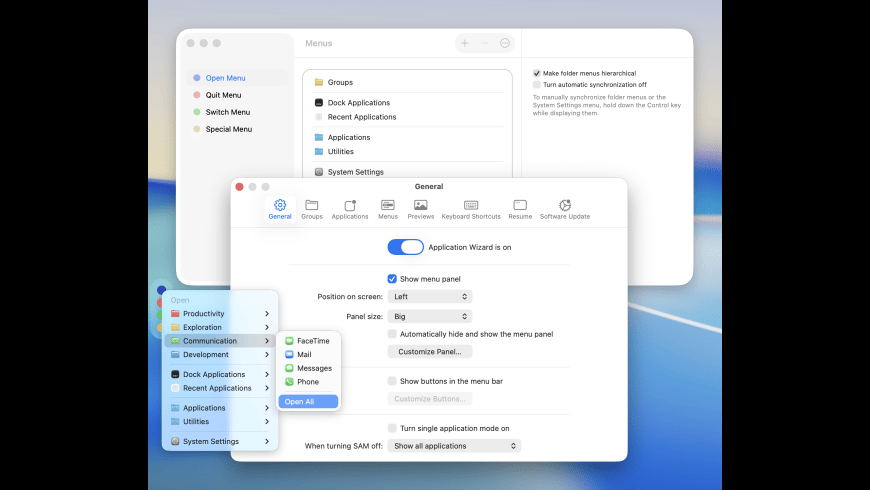Enable automatically hide and show menu panel
The width and height of the screenshot is (870, 490).
(x=392, y=334)
